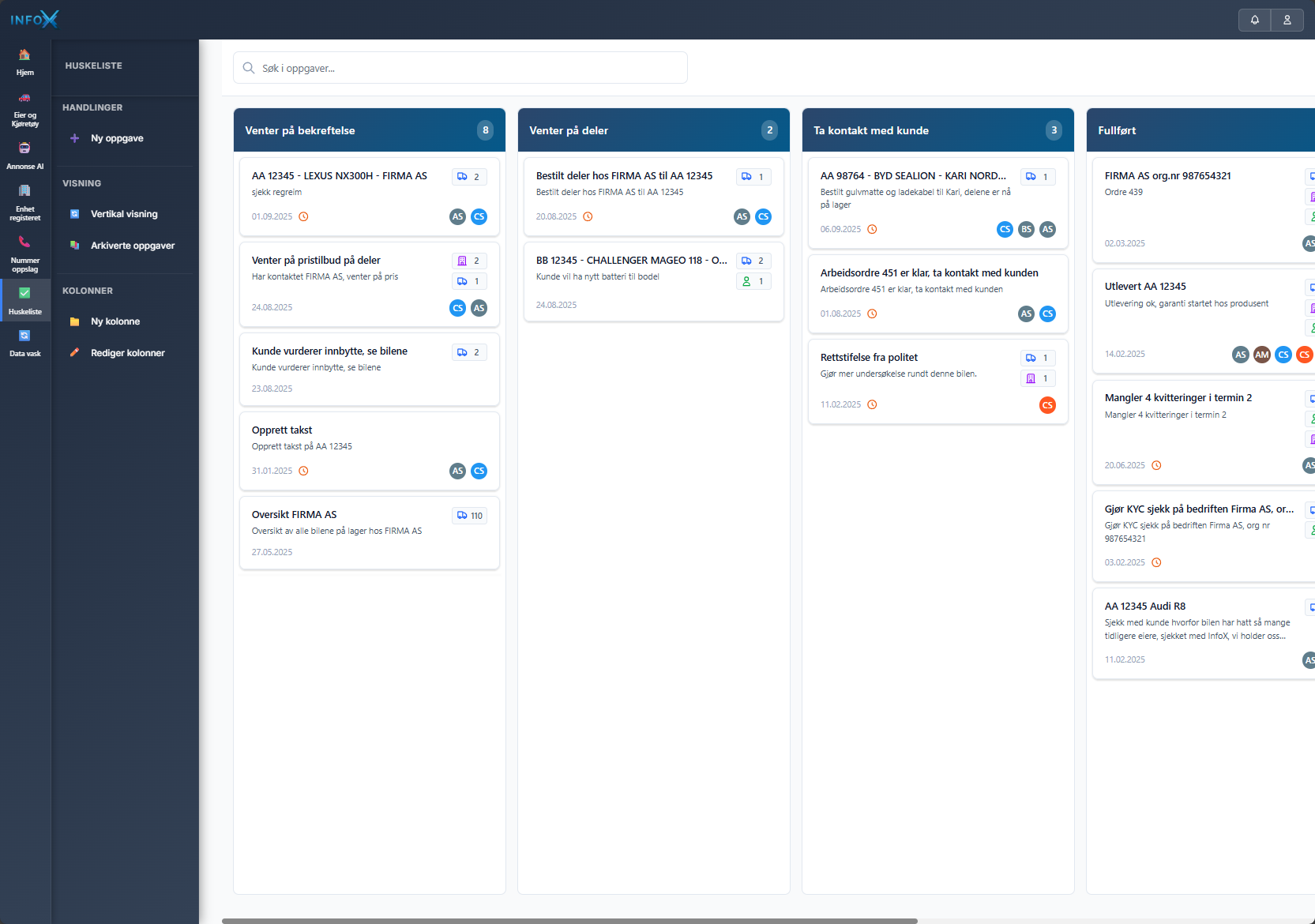
Task: Open the Hjem home icon
Action: [x=24, y=55]
